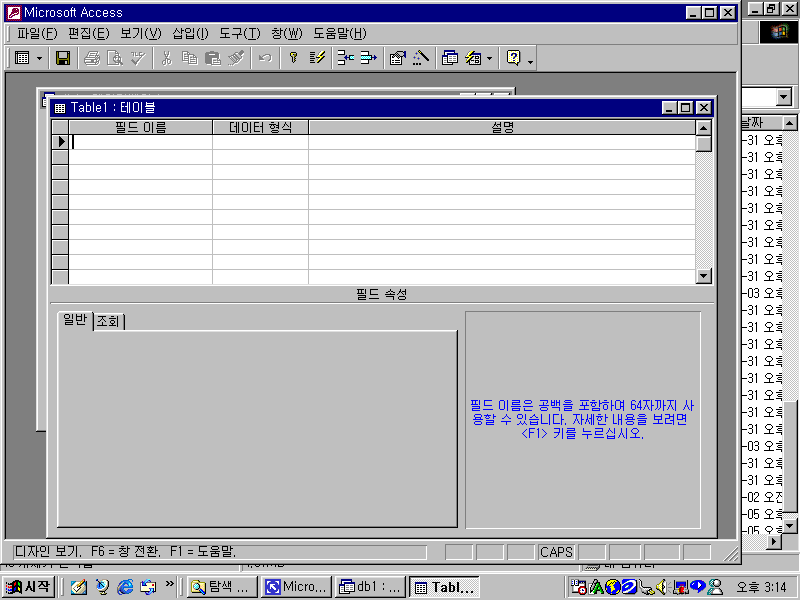Click the Copy icon in the toolbar

(189, 58)
